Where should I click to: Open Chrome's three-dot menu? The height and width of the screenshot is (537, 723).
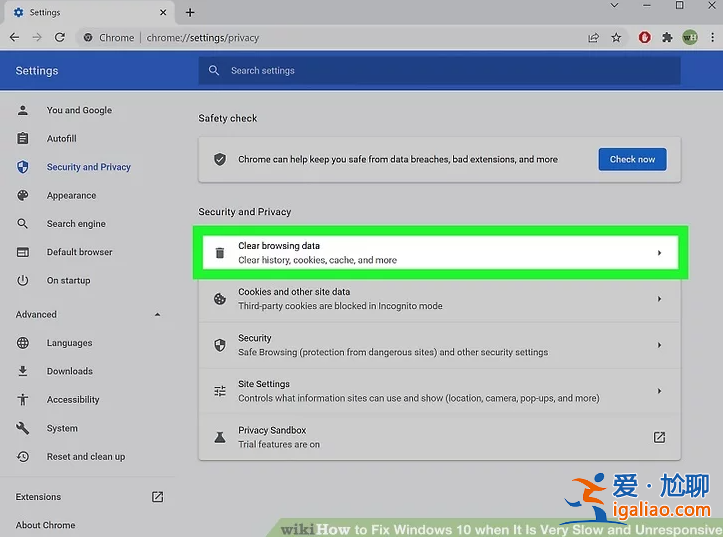(x=712, y=37)
